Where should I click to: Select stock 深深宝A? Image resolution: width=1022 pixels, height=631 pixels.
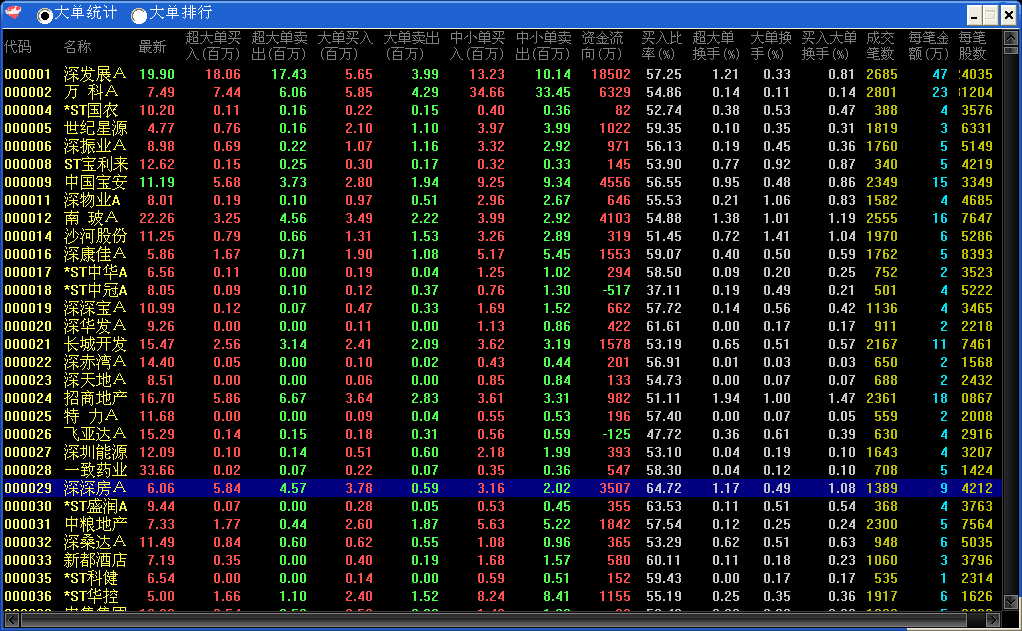tap(95, 308)
